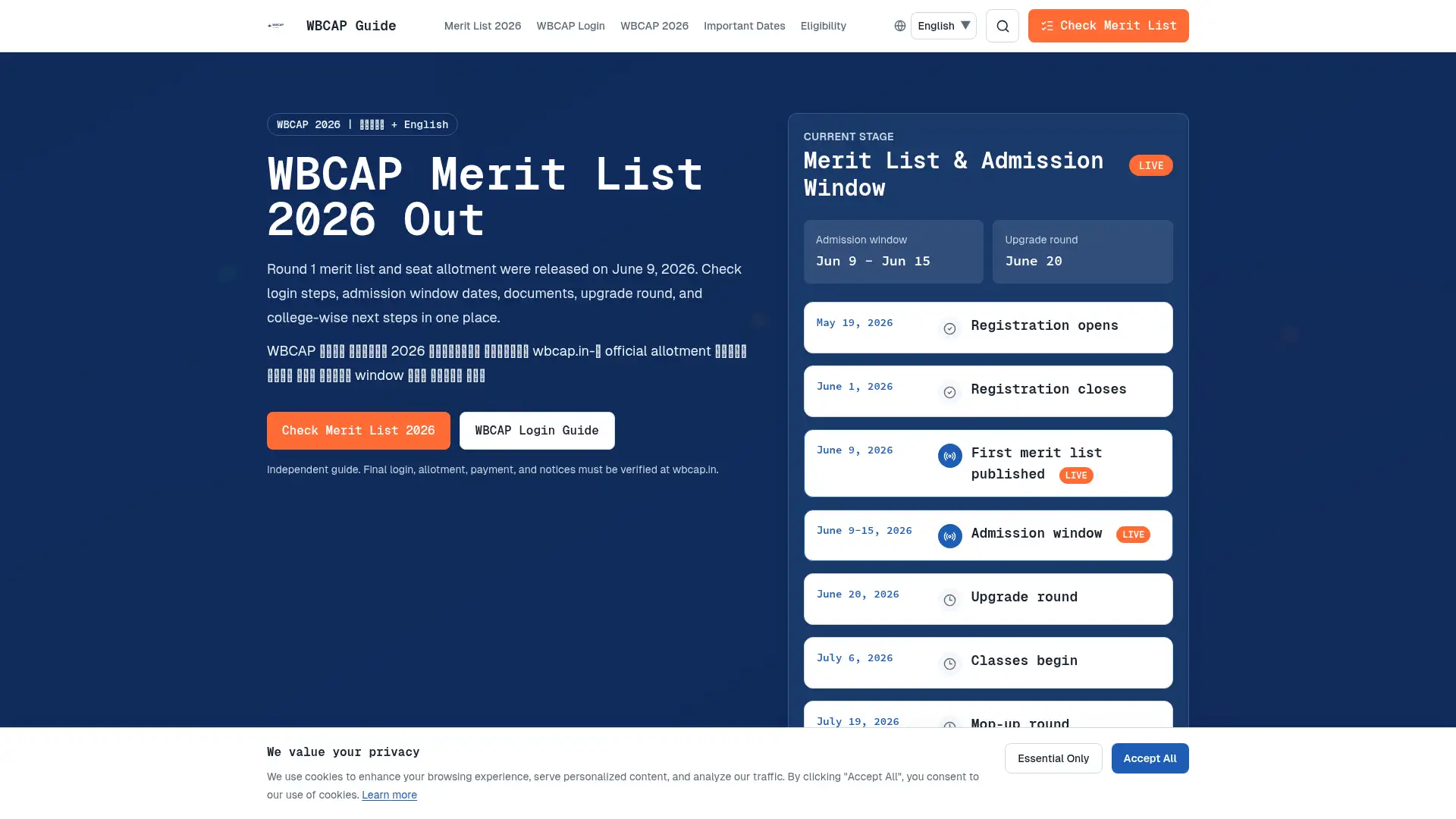This screenshot has width=1456, height=819.
Task: Click the CURRENT STAGE heading text
Action: 849,136
